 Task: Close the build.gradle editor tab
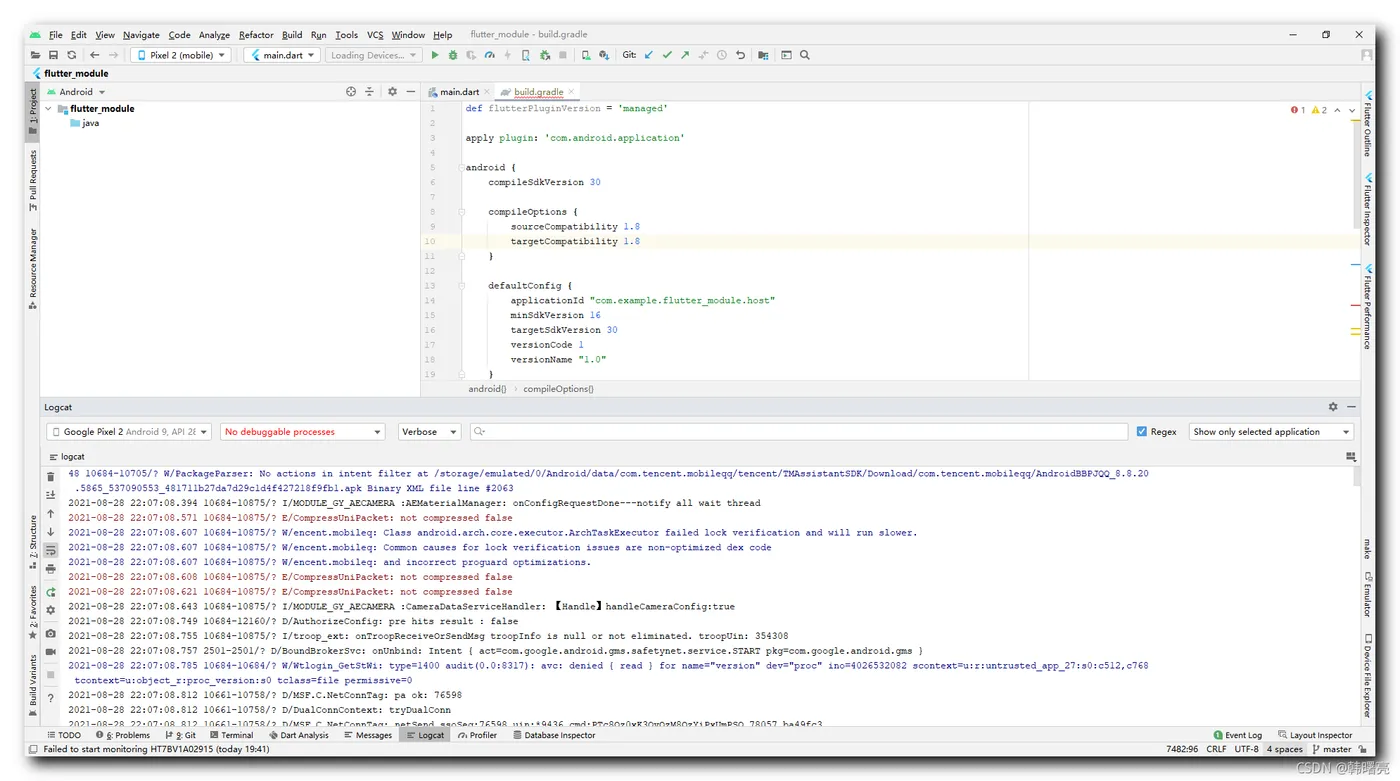tap(571, 92)
